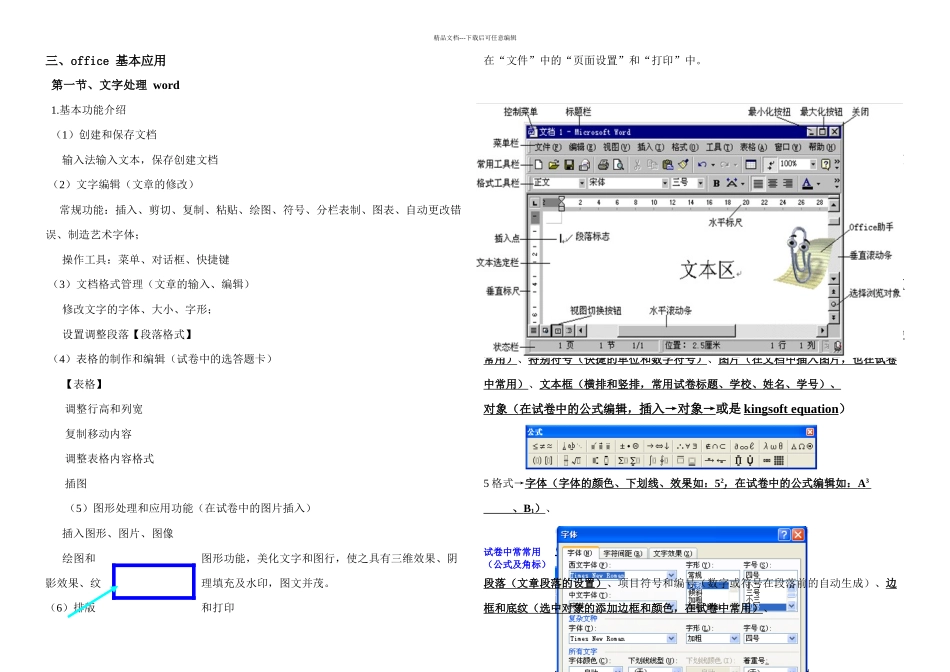Viewport: 950px width, 672px height.
Task: Click the vertical scrollbar down arrow
Action: [834, 278]
